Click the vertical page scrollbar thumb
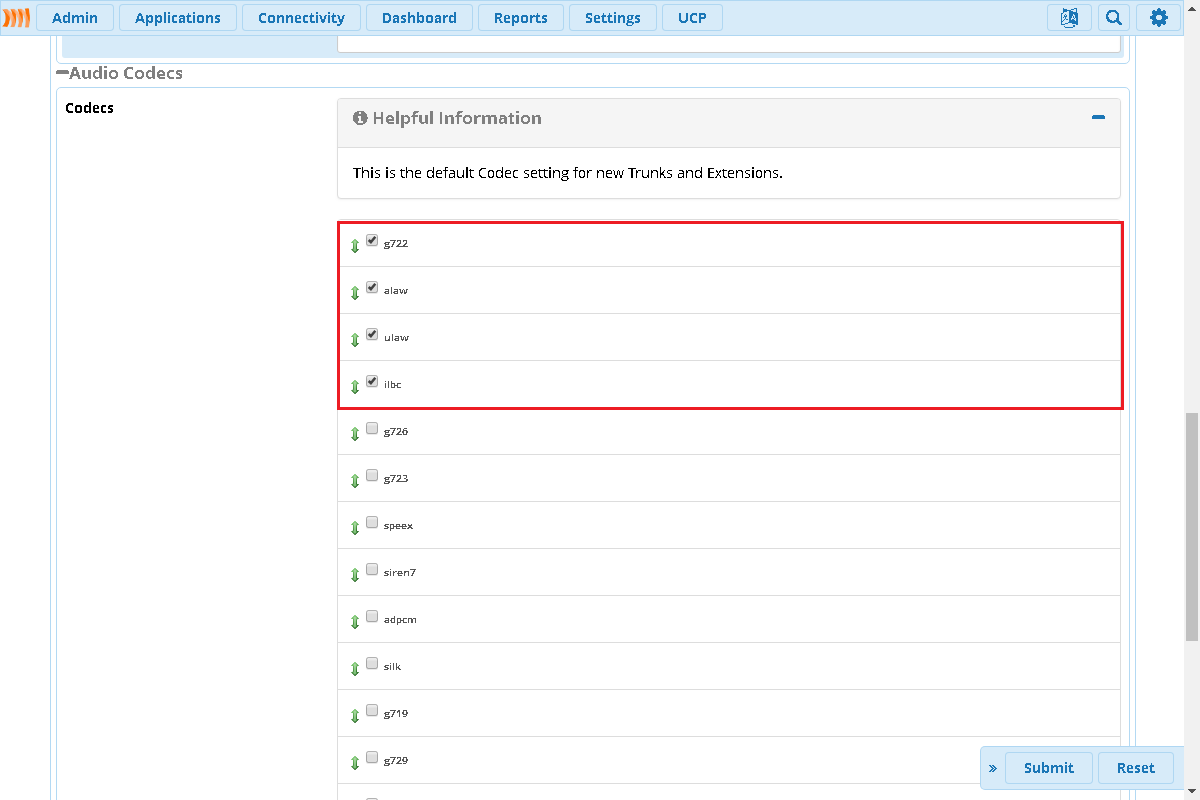The height and width of the screenshot is (800, 1200). tap(1191, 525)
